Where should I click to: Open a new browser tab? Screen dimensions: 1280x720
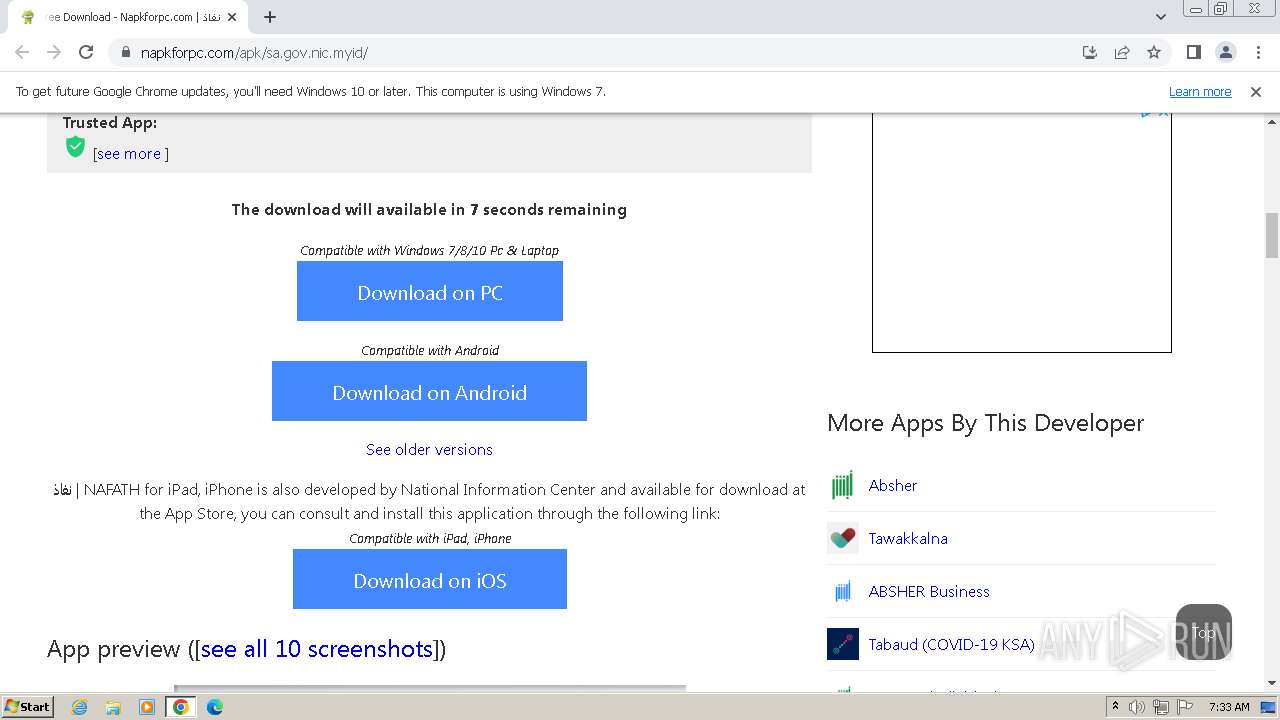(x=270, y=17)
